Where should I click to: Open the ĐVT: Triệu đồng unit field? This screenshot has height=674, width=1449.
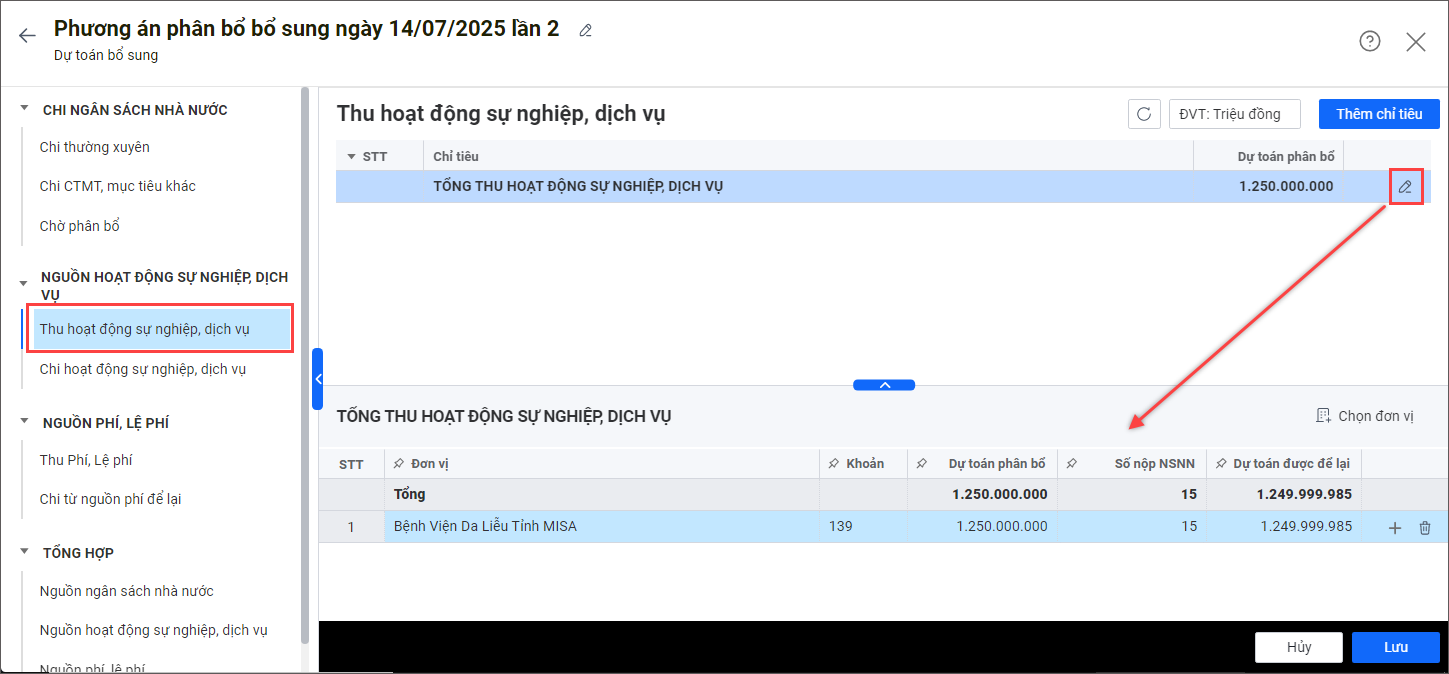pyautogui.click(x=1234, y=114)
